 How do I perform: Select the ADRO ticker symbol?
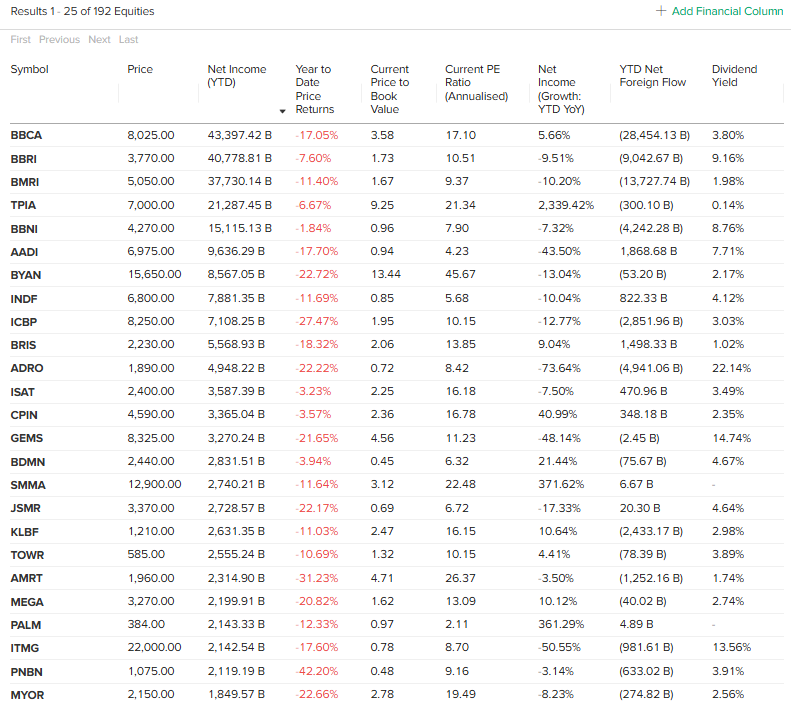[x=27, y=368]
